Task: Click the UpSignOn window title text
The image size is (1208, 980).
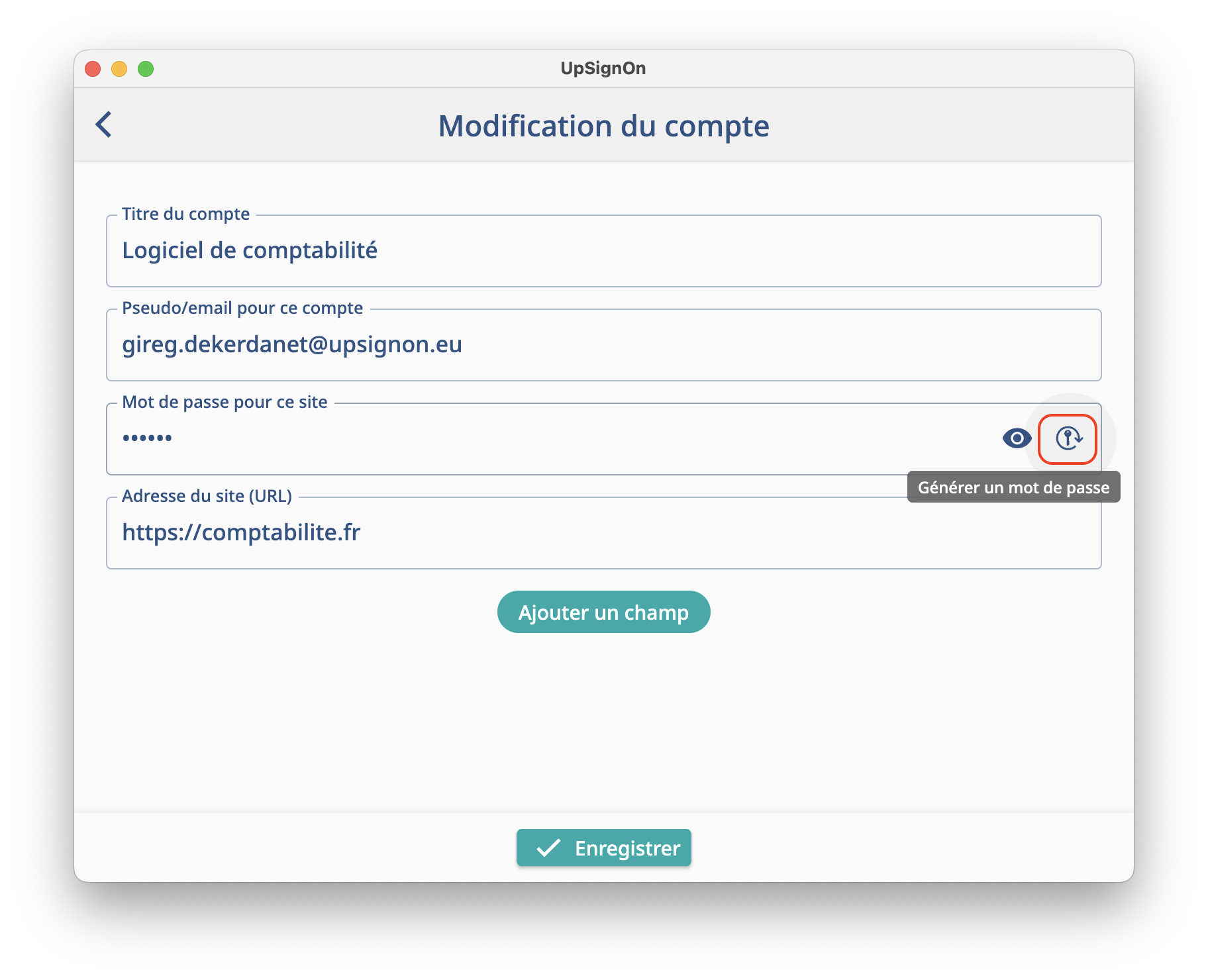Action: [603, 68]
